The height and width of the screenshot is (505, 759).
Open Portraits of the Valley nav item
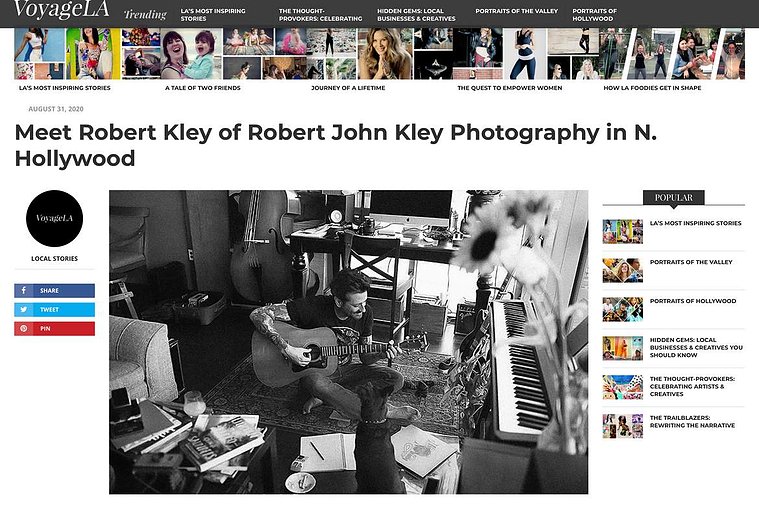[516, 11]
